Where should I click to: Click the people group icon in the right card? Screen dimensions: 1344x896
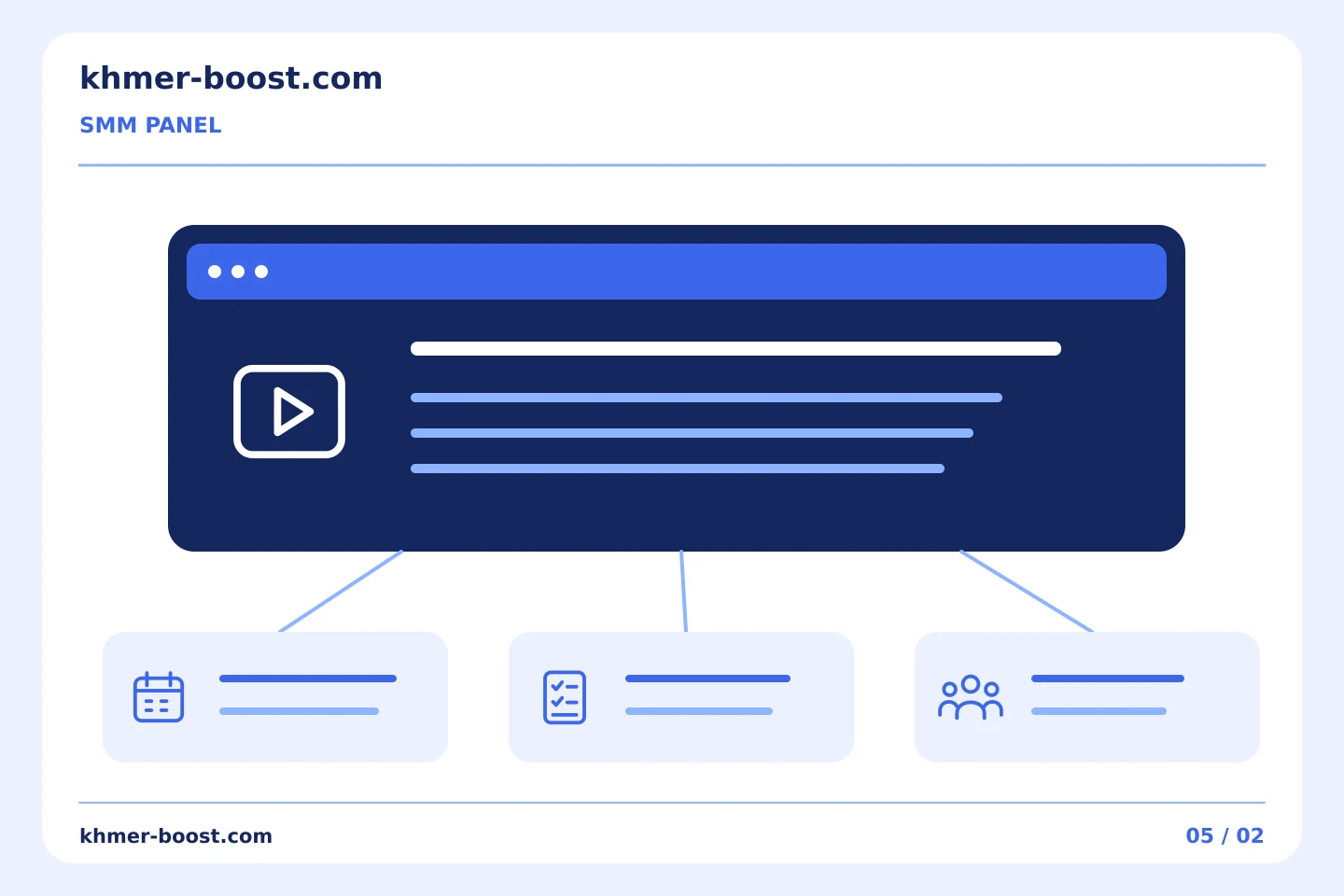click(x=971, y=697)
